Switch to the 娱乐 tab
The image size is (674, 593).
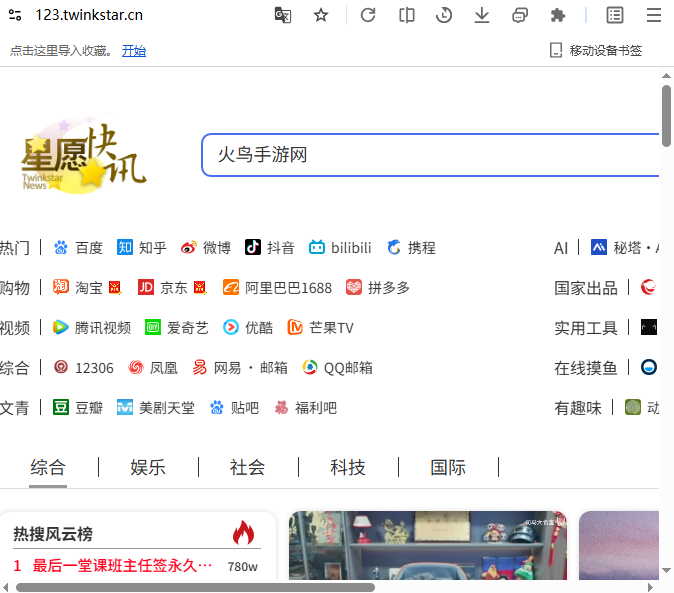point(148,468)
